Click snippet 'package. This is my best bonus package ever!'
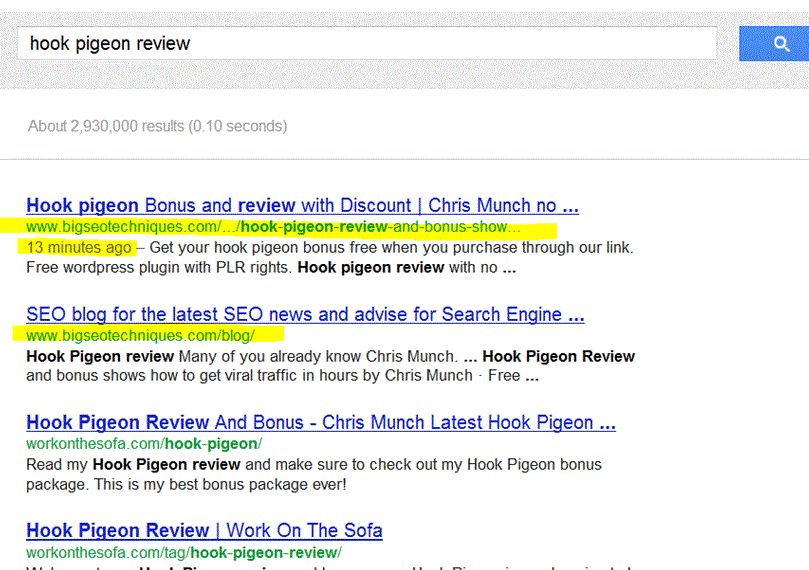Screen dimensions: 809x570 coord(186,485)
